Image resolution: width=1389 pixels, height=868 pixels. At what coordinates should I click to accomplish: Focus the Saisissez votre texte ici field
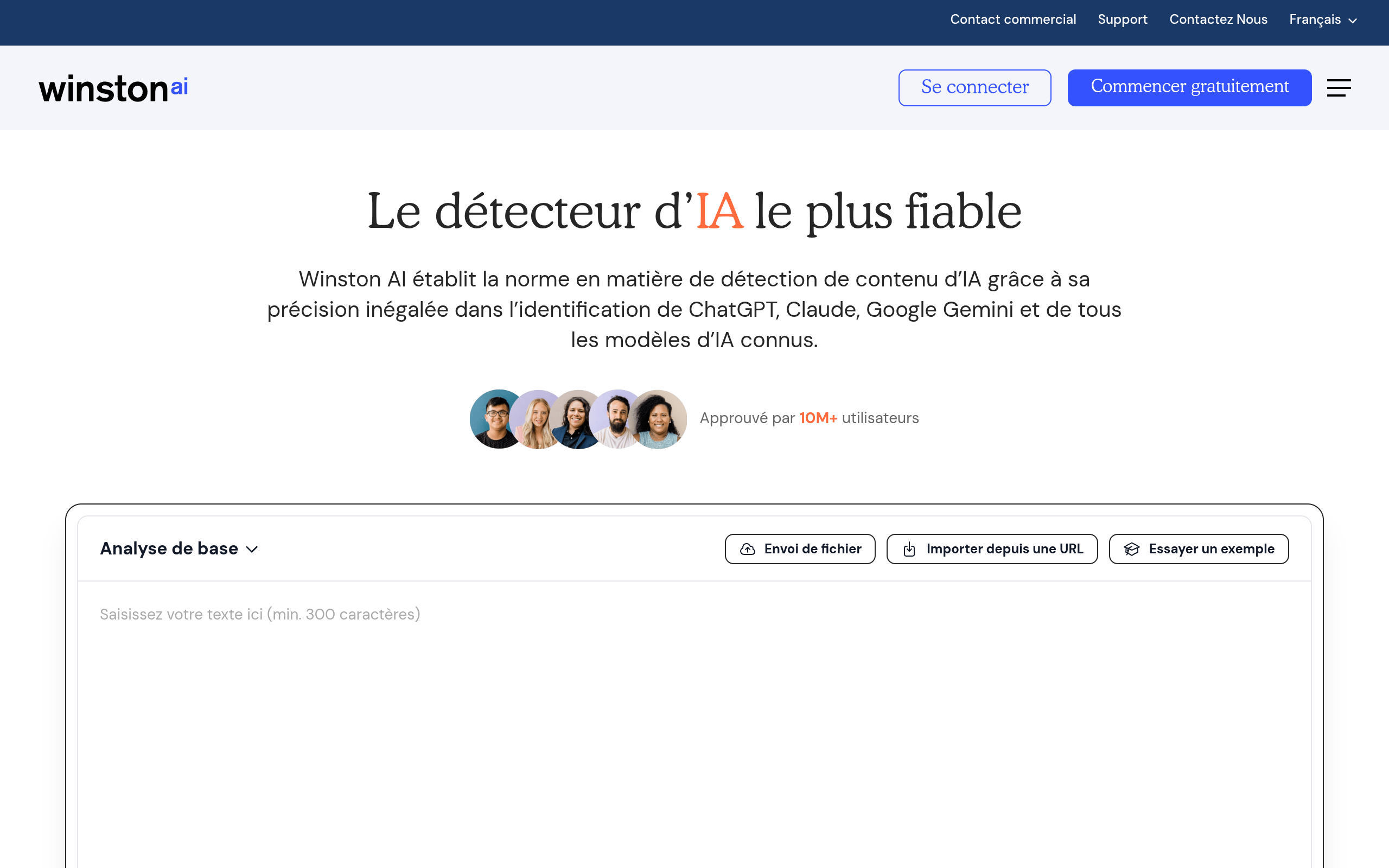(x=694, y=724)
